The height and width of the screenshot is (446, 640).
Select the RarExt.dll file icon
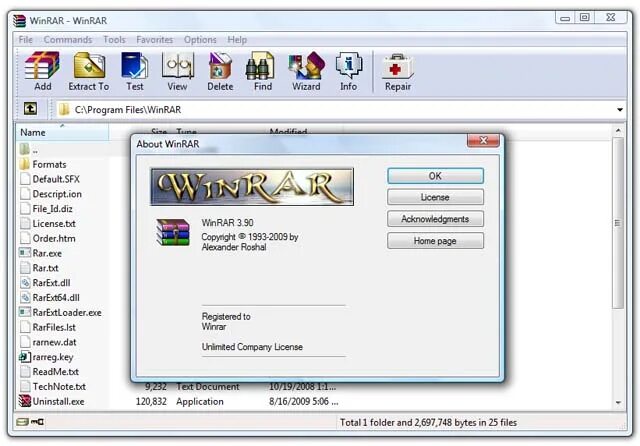tap(25, 282)
